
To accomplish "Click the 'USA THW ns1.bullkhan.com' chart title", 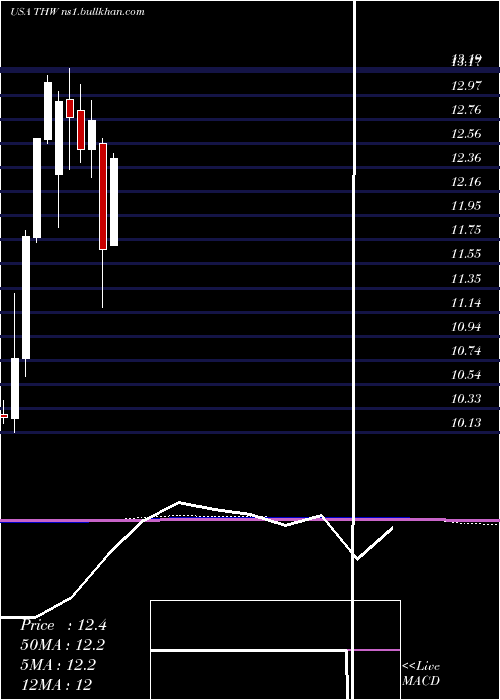I will [77, 12].
